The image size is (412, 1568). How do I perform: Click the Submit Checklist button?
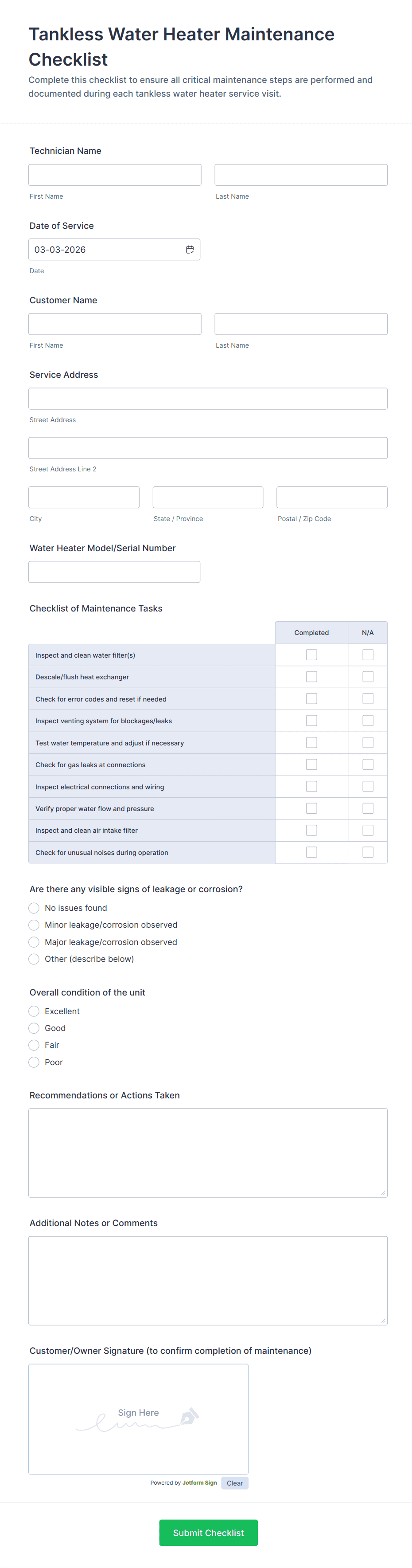point(208,1533)
